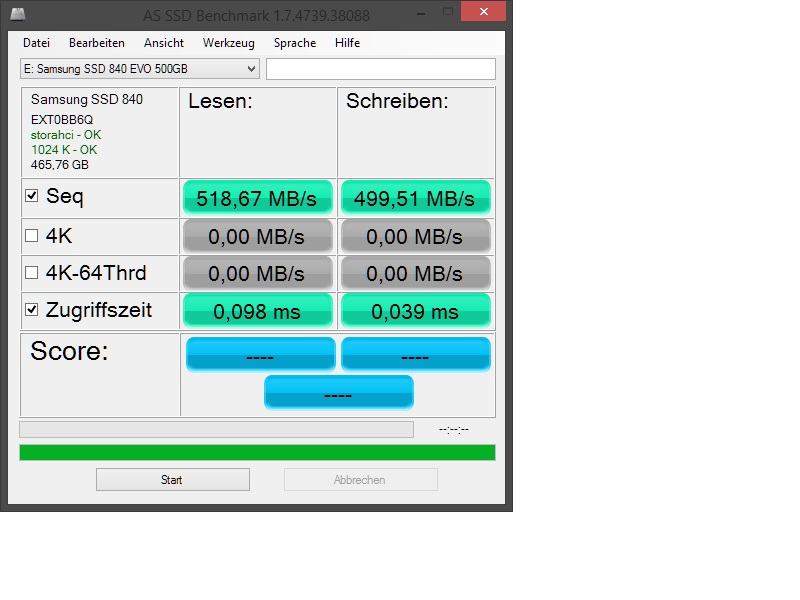The width and height of the screenshot is (800, 600).
Task: Select the read access time 0,098 ms
Action: click(x=258, y=311)
